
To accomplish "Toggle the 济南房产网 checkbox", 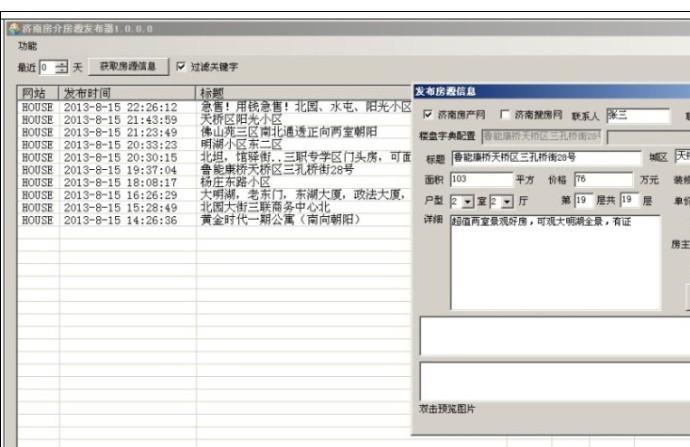I will point(427,114).
